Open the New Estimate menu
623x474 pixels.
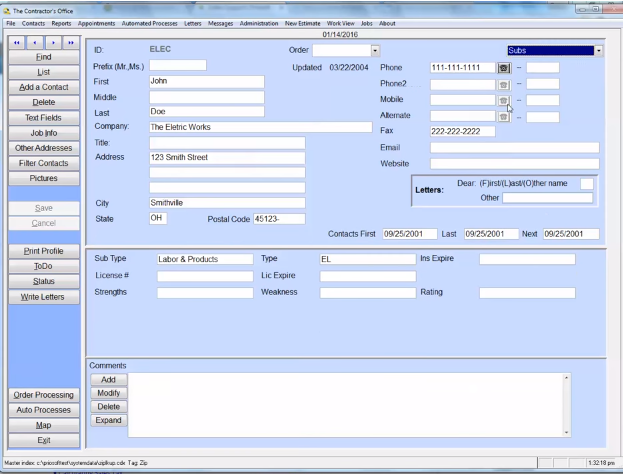[302, 23]
